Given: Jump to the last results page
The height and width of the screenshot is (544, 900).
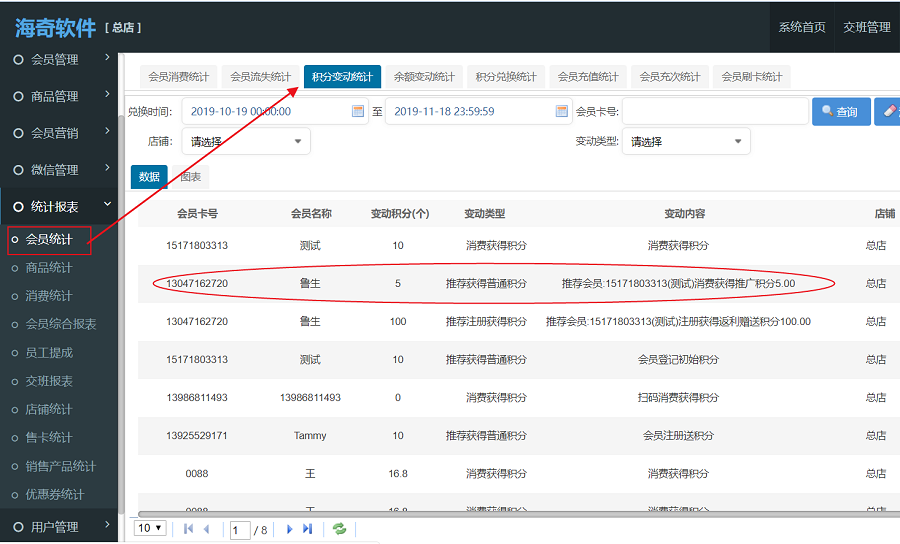Looking at the screenshot, I should coord(308,528).
